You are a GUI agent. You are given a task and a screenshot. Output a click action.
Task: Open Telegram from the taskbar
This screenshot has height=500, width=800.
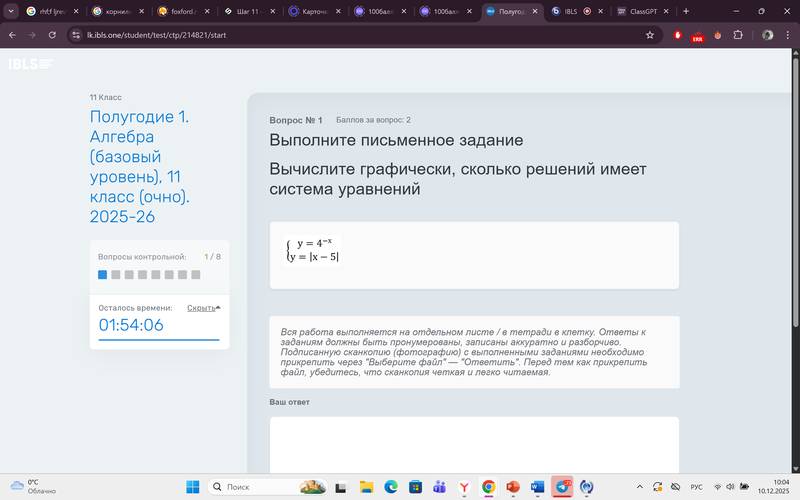click(x=563, y=486)
